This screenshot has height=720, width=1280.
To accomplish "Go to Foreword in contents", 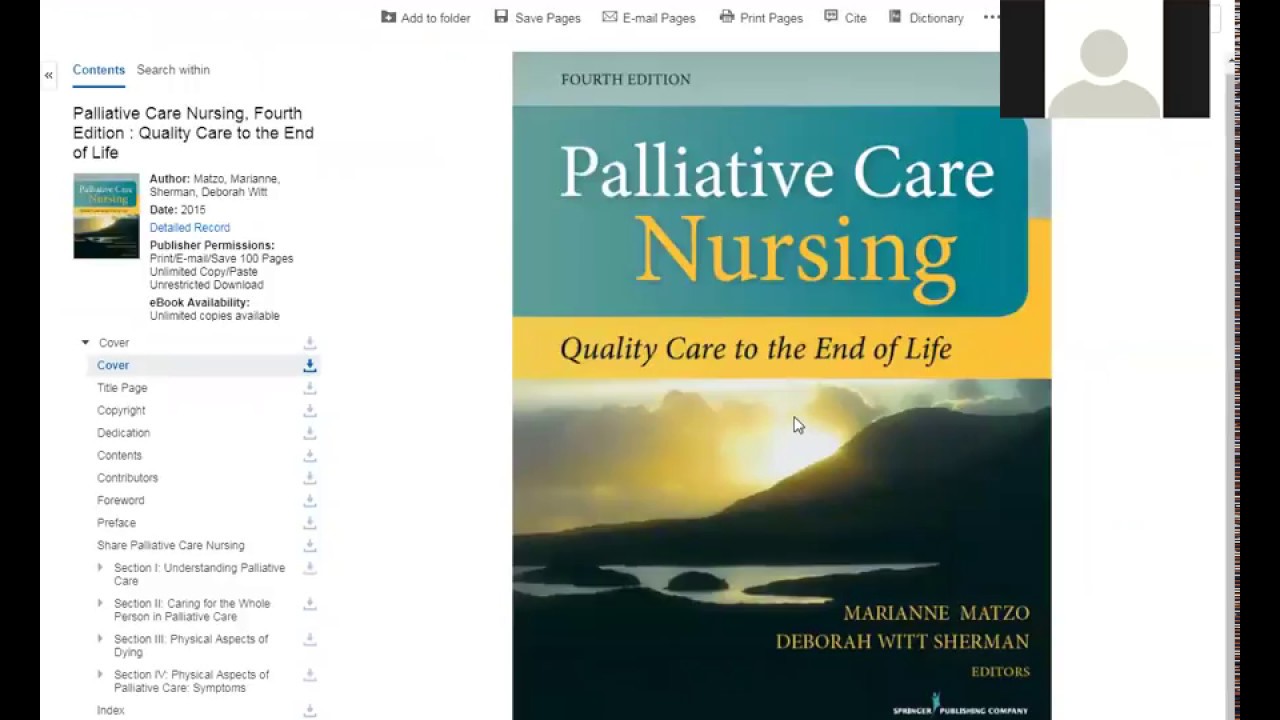I will pyautogui.click(x=121, y=501).
